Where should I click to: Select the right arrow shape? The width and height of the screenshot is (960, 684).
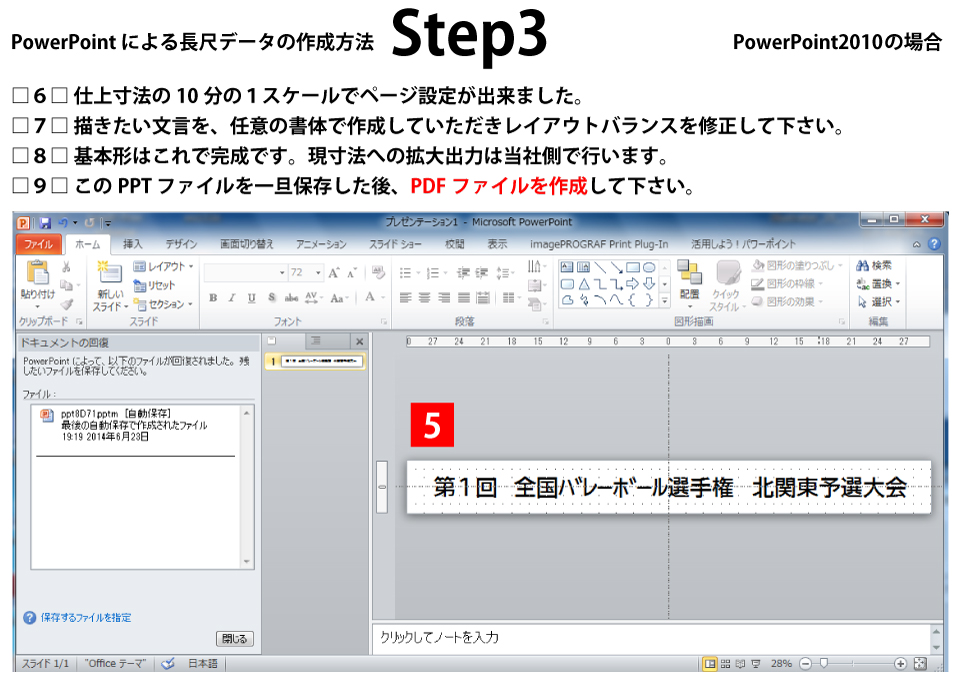click(633, 284)
